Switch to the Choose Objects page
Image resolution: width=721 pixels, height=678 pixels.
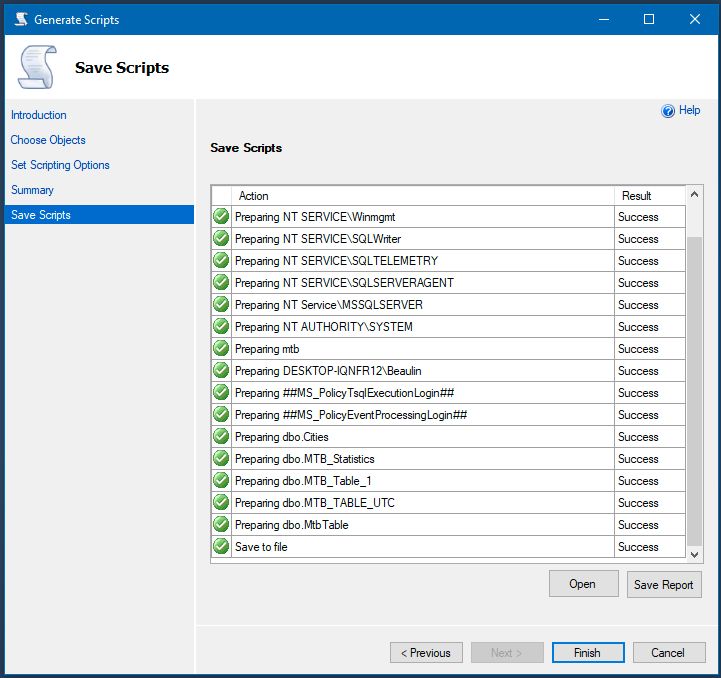point(48,140)
